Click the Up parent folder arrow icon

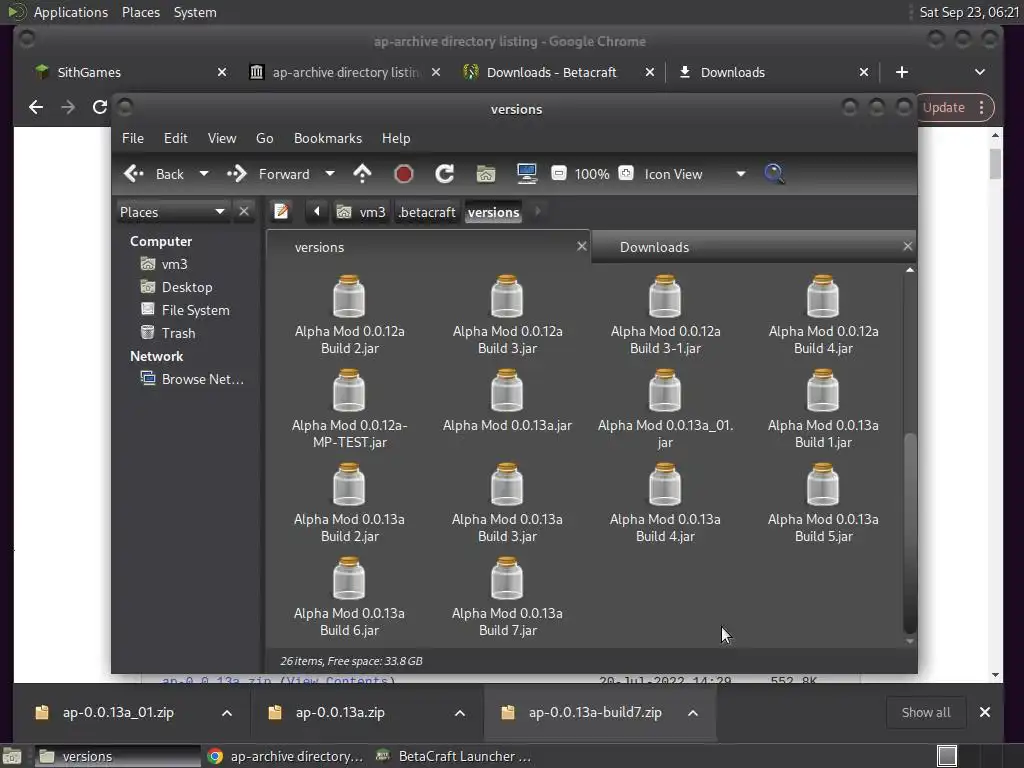362,174
